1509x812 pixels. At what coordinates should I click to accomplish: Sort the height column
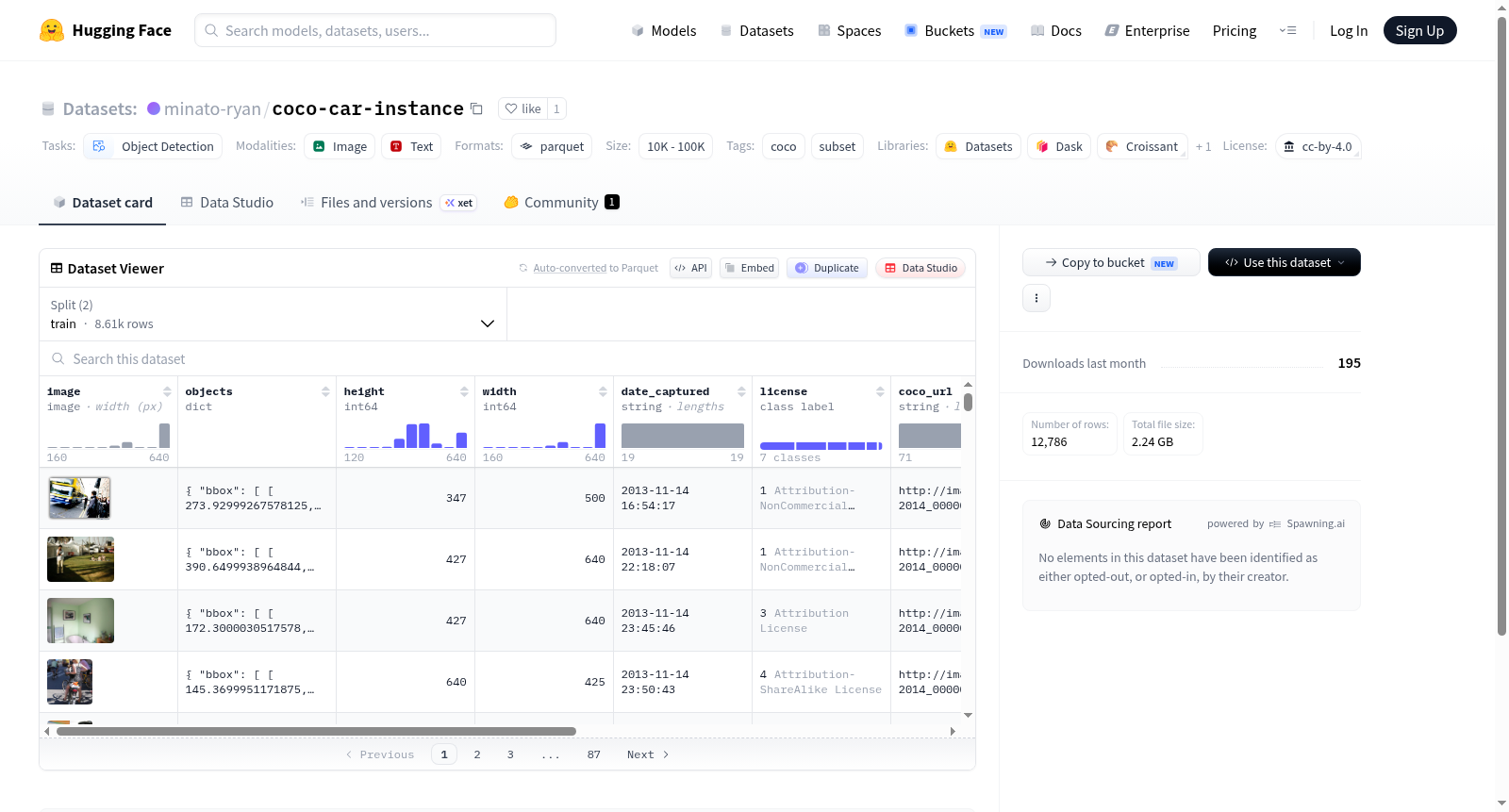[464, 391]
